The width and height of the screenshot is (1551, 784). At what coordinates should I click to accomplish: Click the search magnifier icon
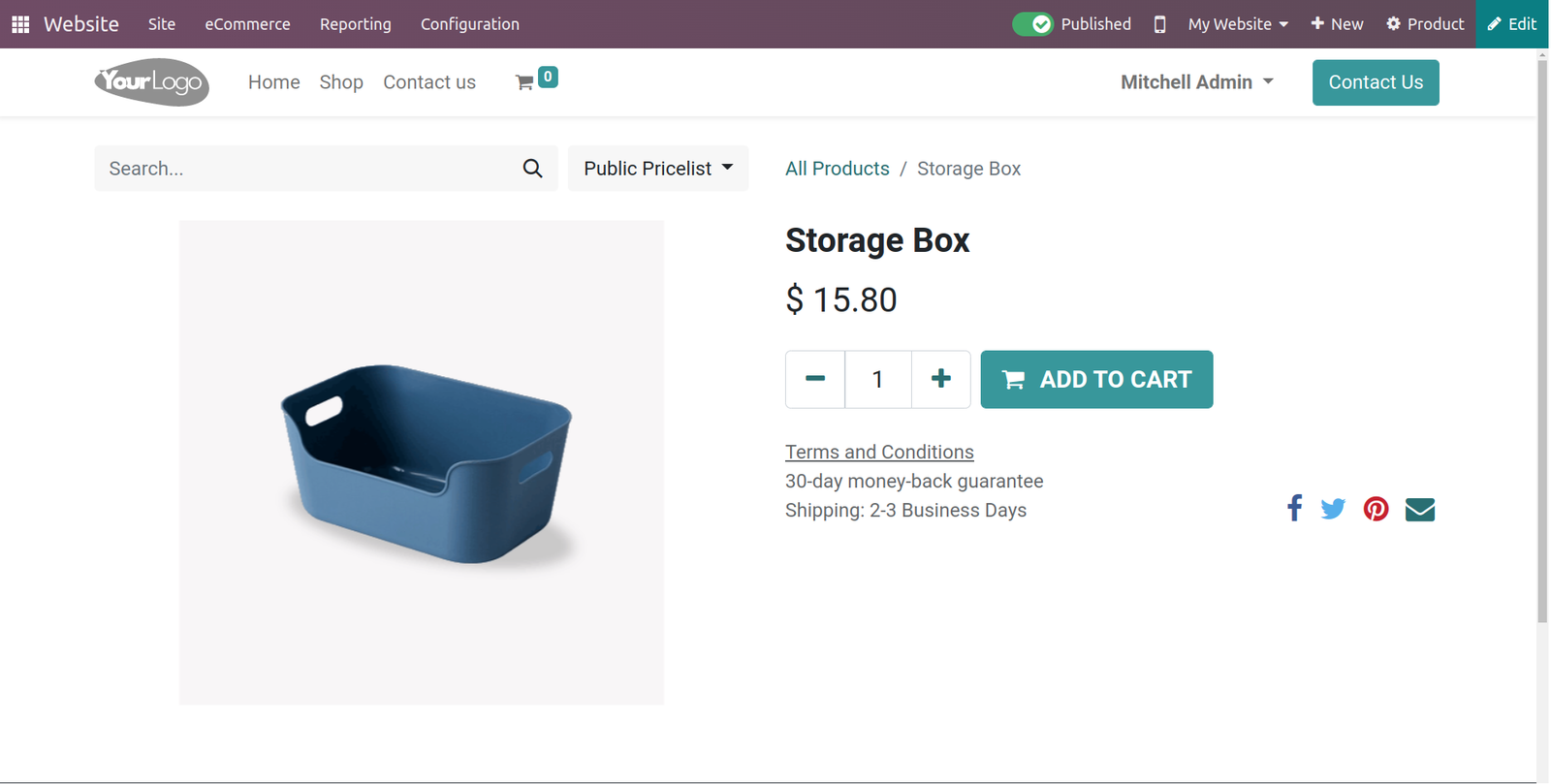point(532,169)
